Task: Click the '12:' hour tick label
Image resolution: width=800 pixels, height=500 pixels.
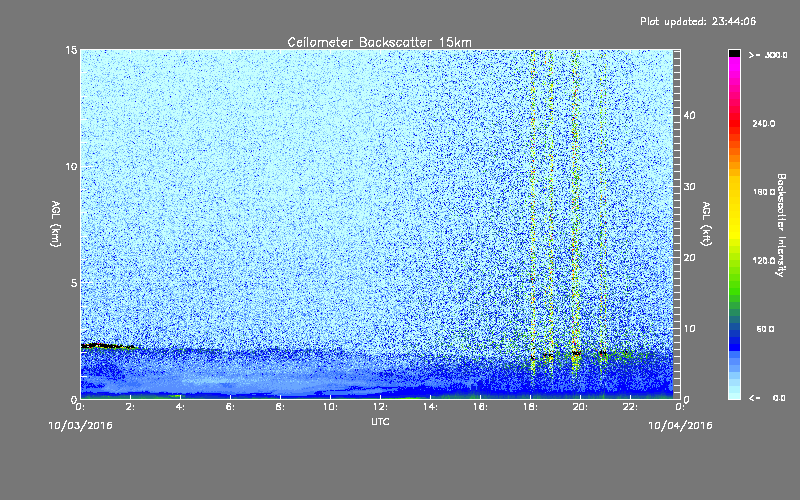Action: click(x=380, y=407)
